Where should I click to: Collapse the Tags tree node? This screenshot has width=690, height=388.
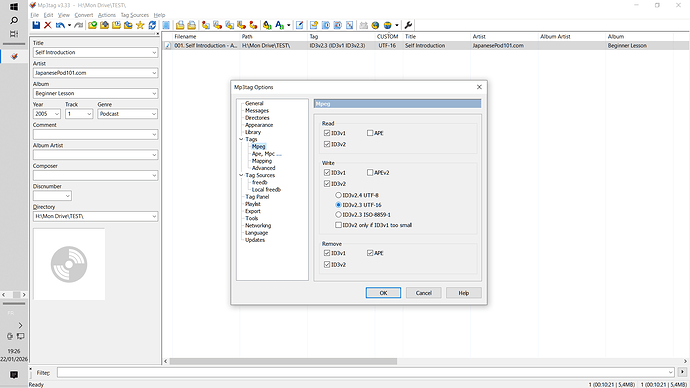(241, 139)
